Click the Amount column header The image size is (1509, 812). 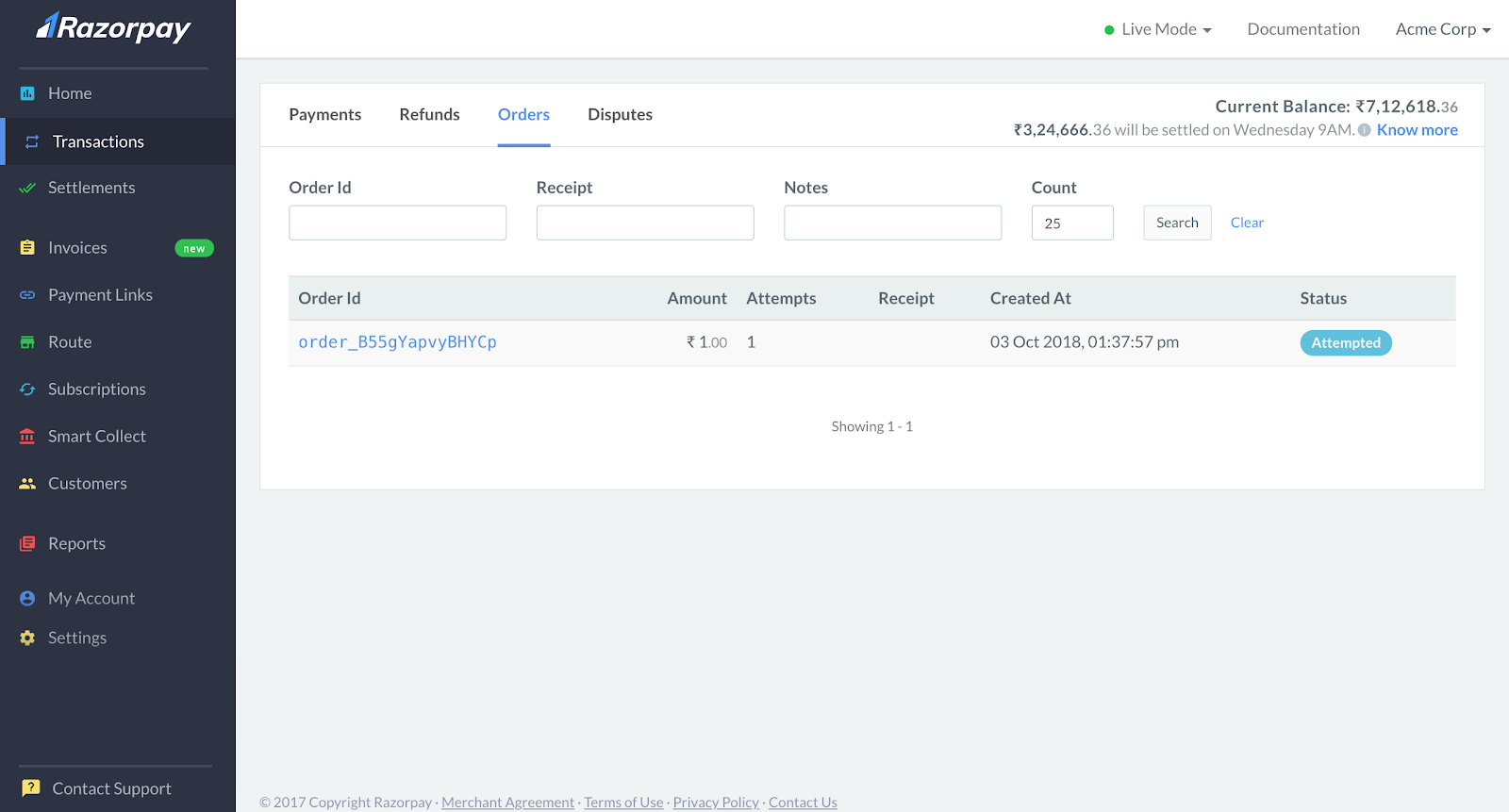[697, 298]
